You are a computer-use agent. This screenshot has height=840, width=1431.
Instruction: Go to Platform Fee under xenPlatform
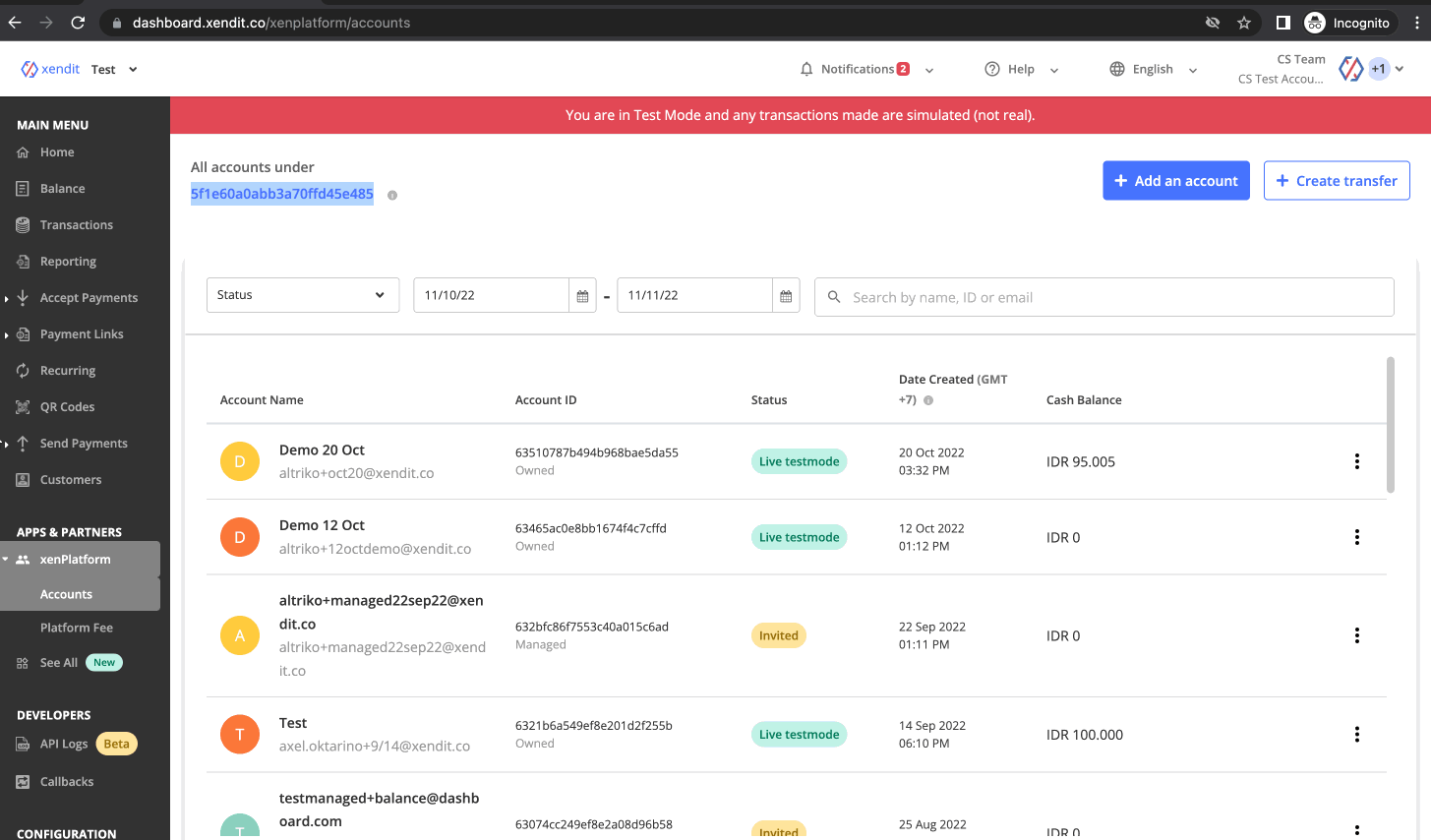coord(77,628)
